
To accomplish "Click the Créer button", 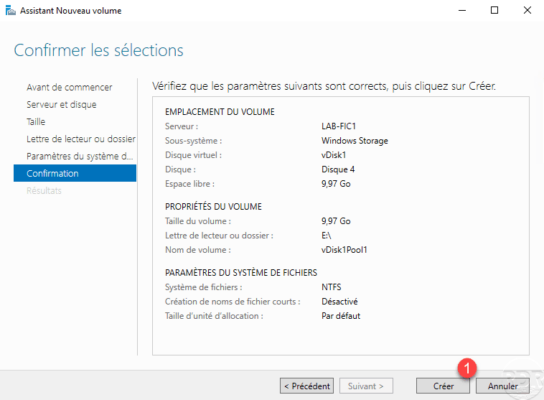I will tap(443, 386).
